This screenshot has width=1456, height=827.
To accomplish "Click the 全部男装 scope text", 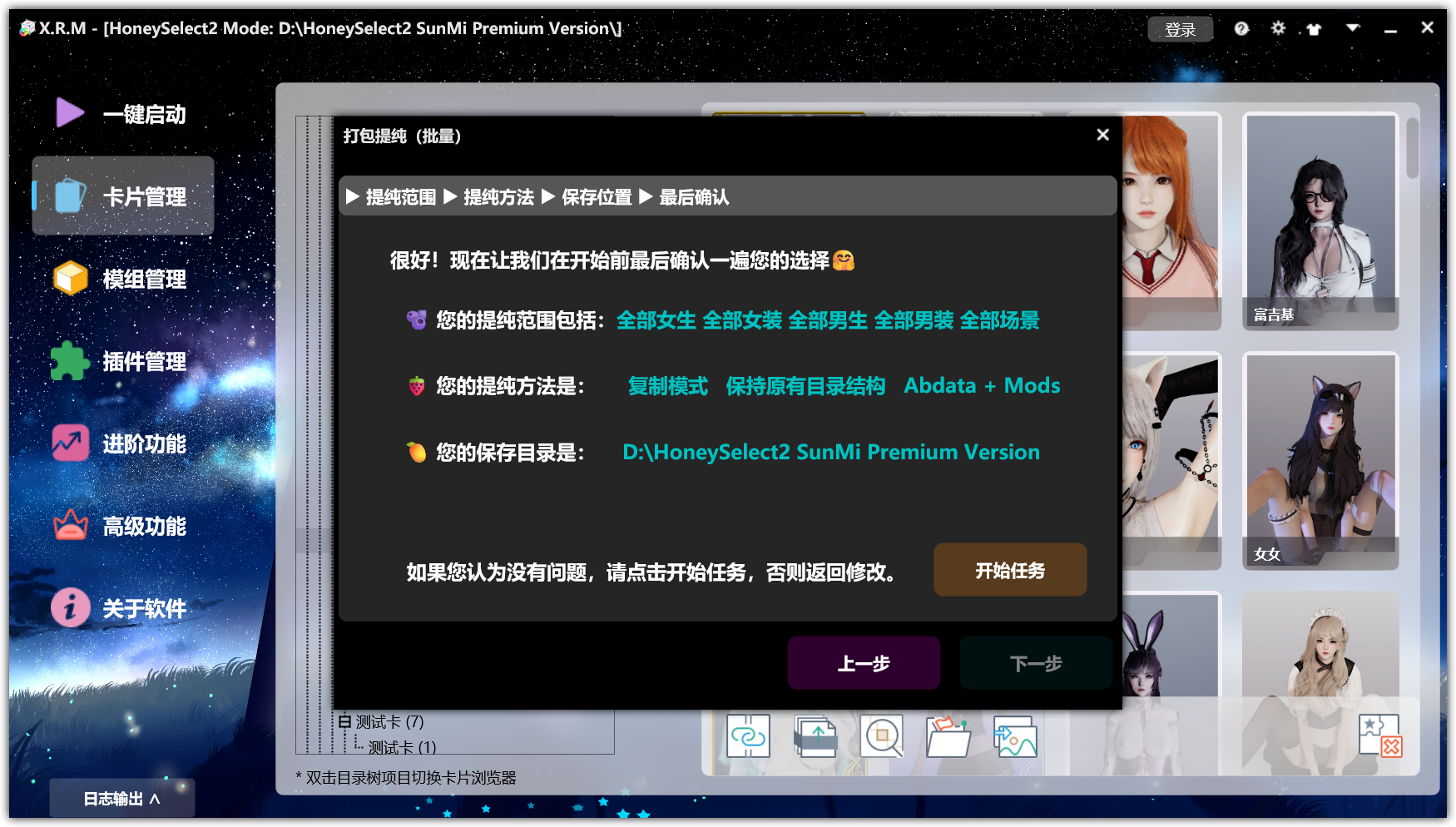I will [x=914, y=320].
